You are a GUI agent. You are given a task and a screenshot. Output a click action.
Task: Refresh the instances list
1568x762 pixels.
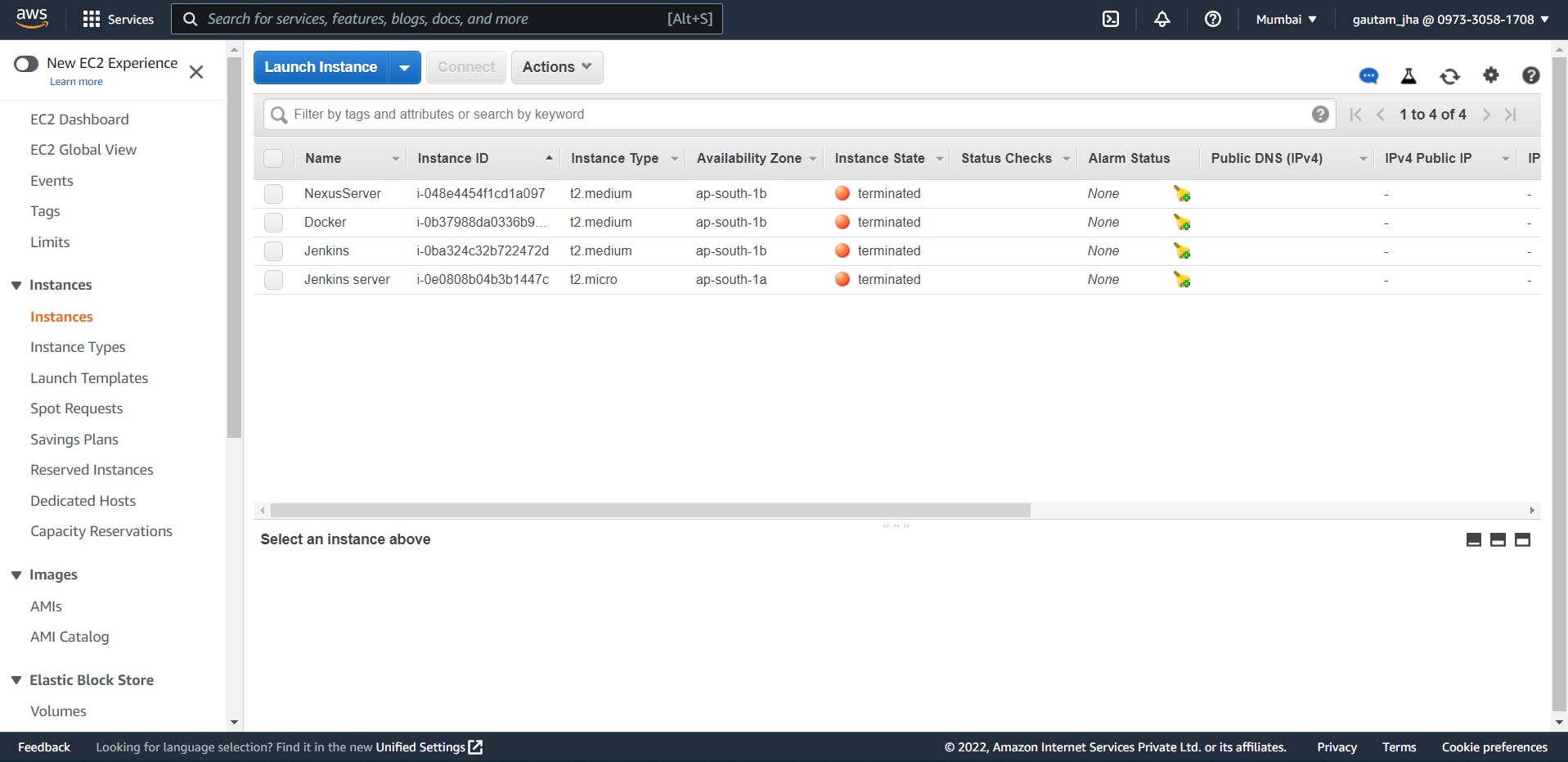(x=1450, y=76)
